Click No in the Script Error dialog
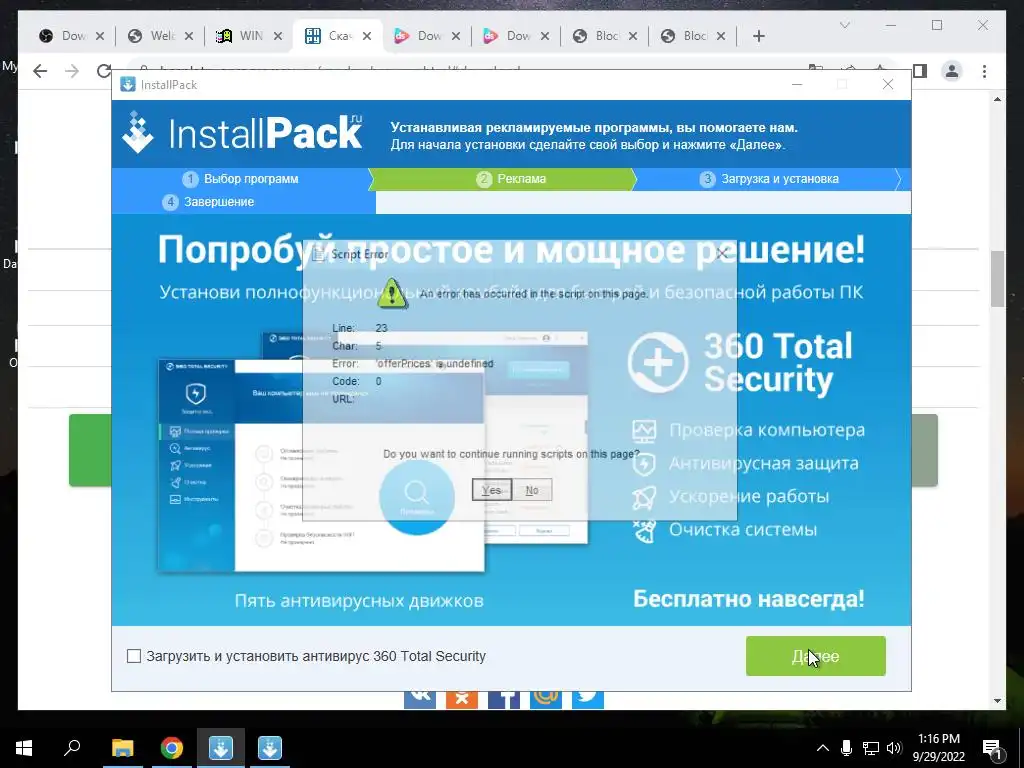Viewport: 1024px width, 768px height. [x=532, y=490]
